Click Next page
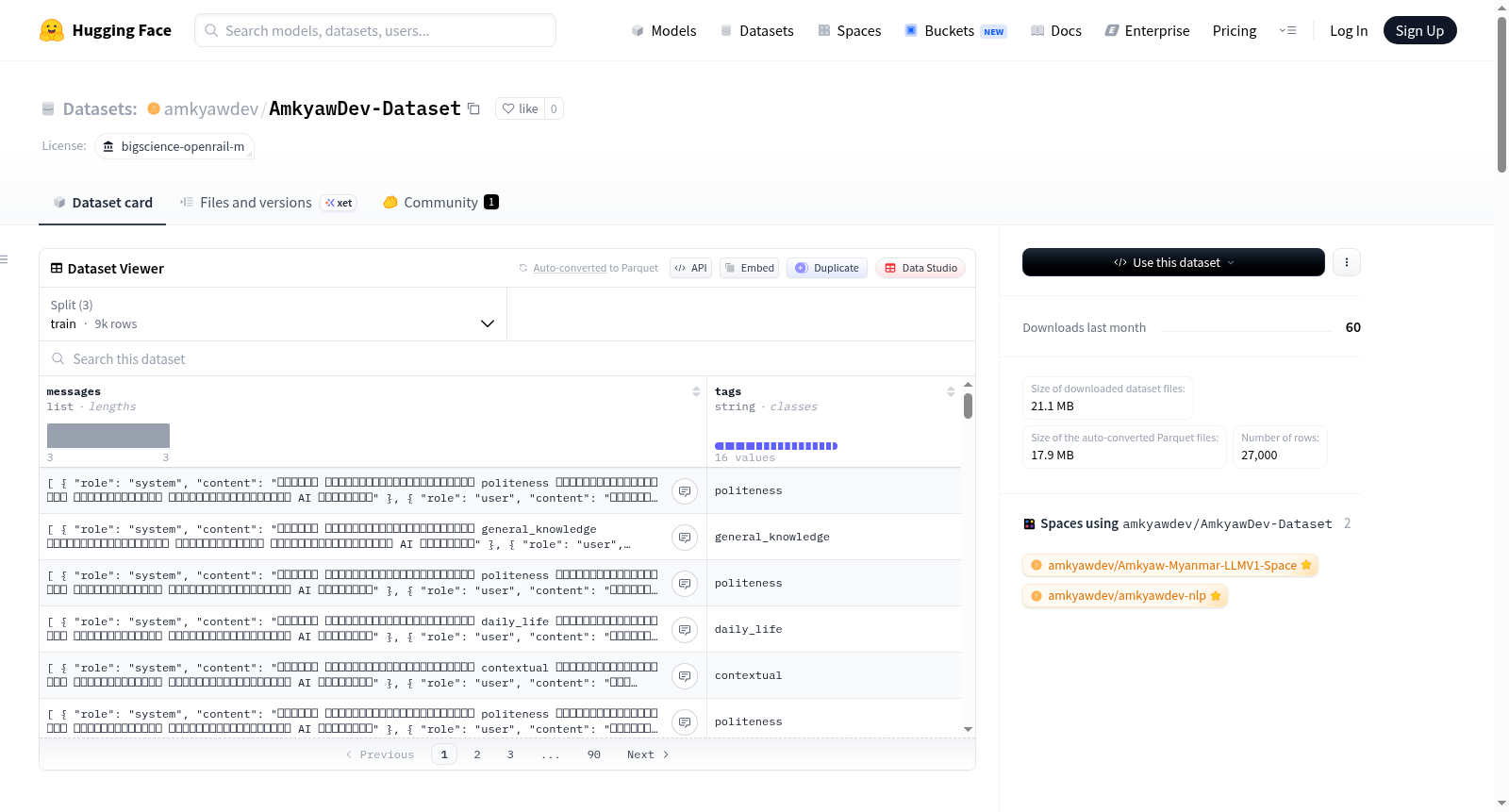 648,754
